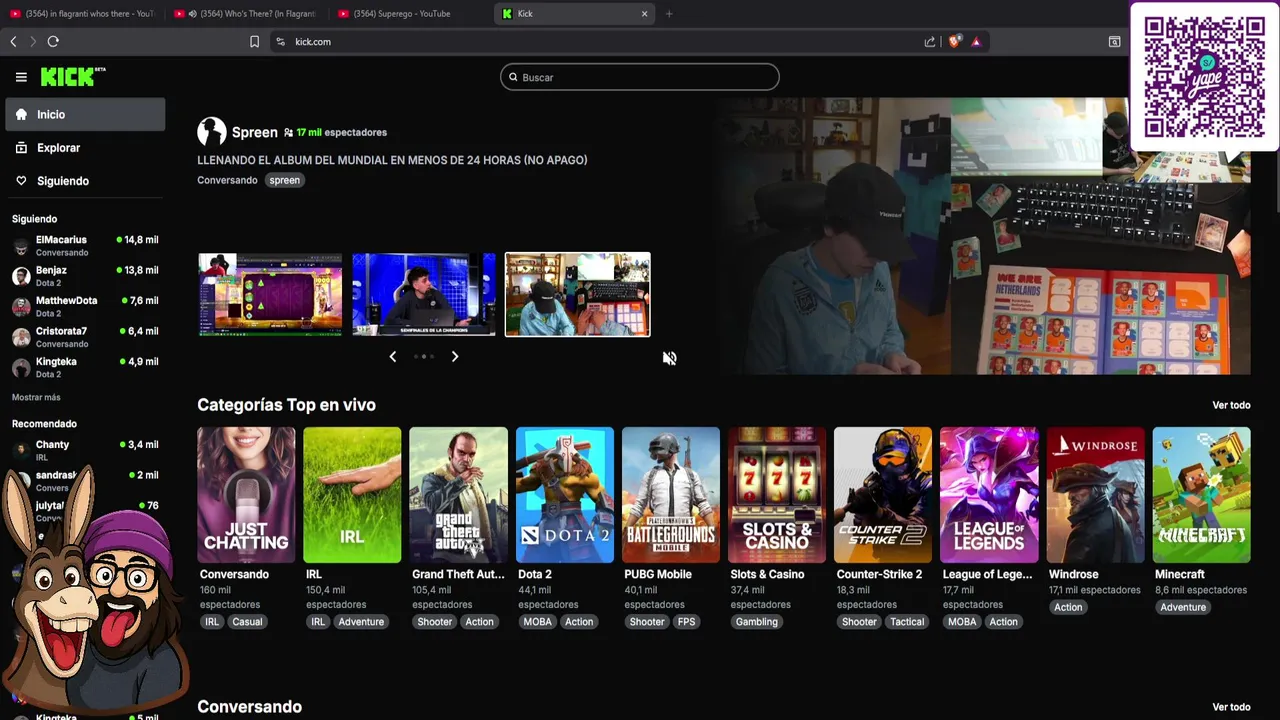Screen dimensions: 1280x720
Task: Open League of Legends category card
Action: pyautogui.click(x=989, y=495)
